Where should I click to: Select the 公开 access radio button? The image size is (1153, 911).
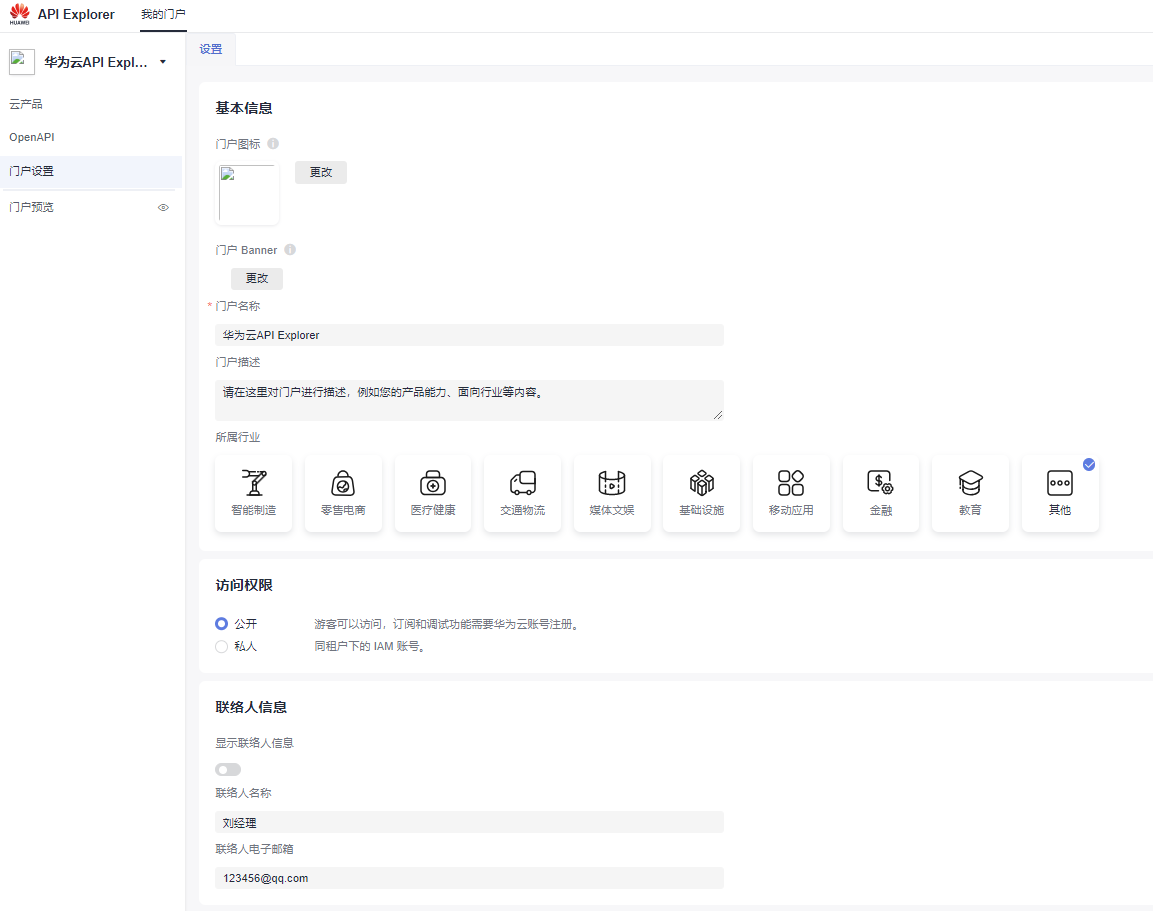click(221, 624)
